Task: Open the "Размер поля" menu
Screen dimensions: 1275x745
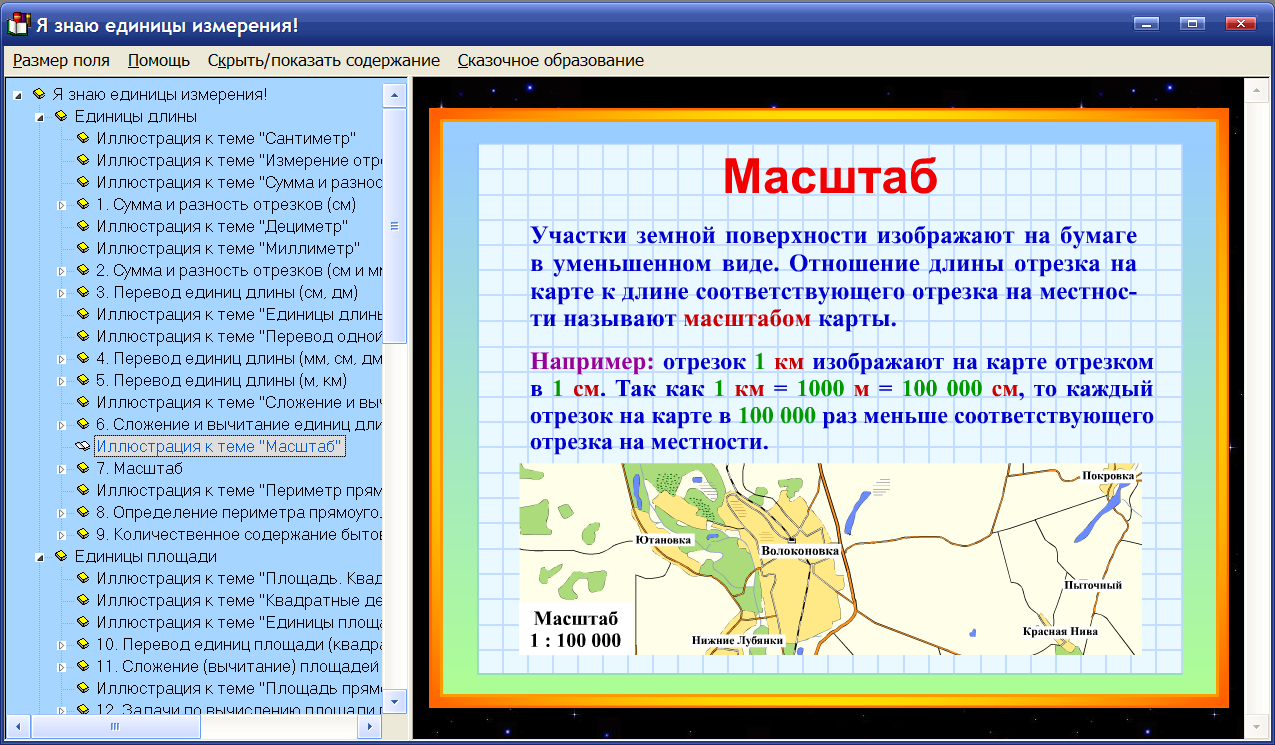Action: click(61, 60)
